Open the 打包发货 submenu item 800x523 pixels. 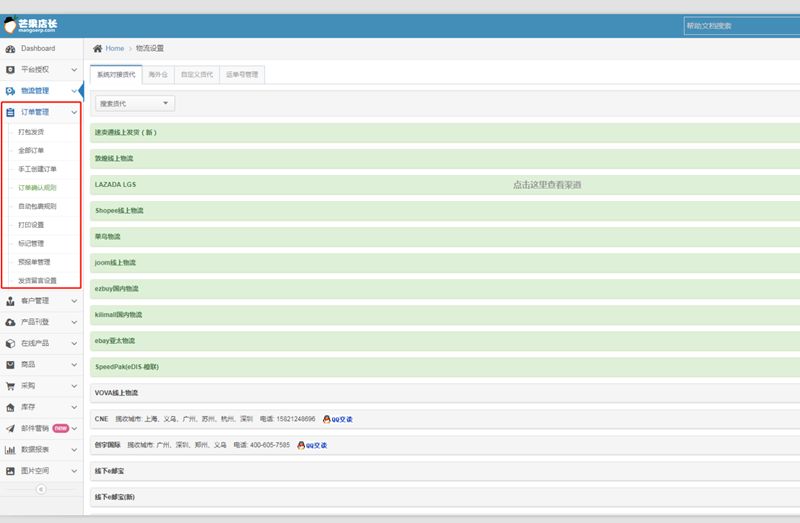click(x=31, y=132)
